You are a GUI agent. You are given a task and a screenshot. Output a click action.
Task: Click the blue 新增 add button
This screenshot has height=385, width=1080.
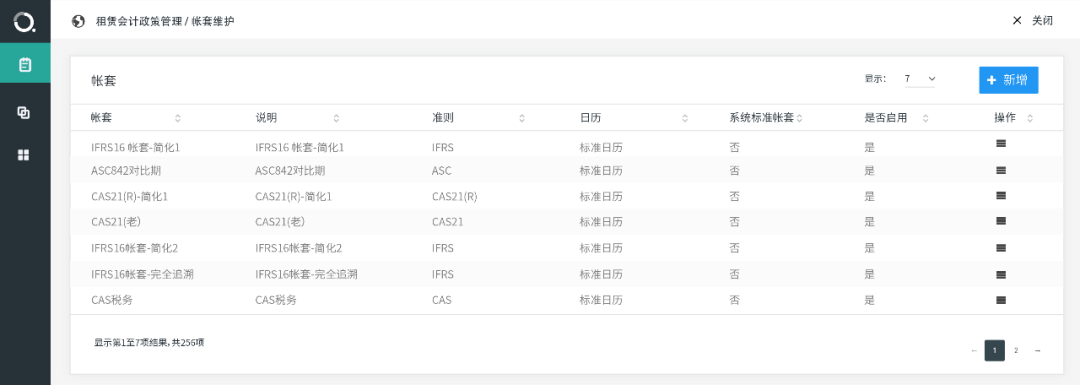tap(1008, 80)
